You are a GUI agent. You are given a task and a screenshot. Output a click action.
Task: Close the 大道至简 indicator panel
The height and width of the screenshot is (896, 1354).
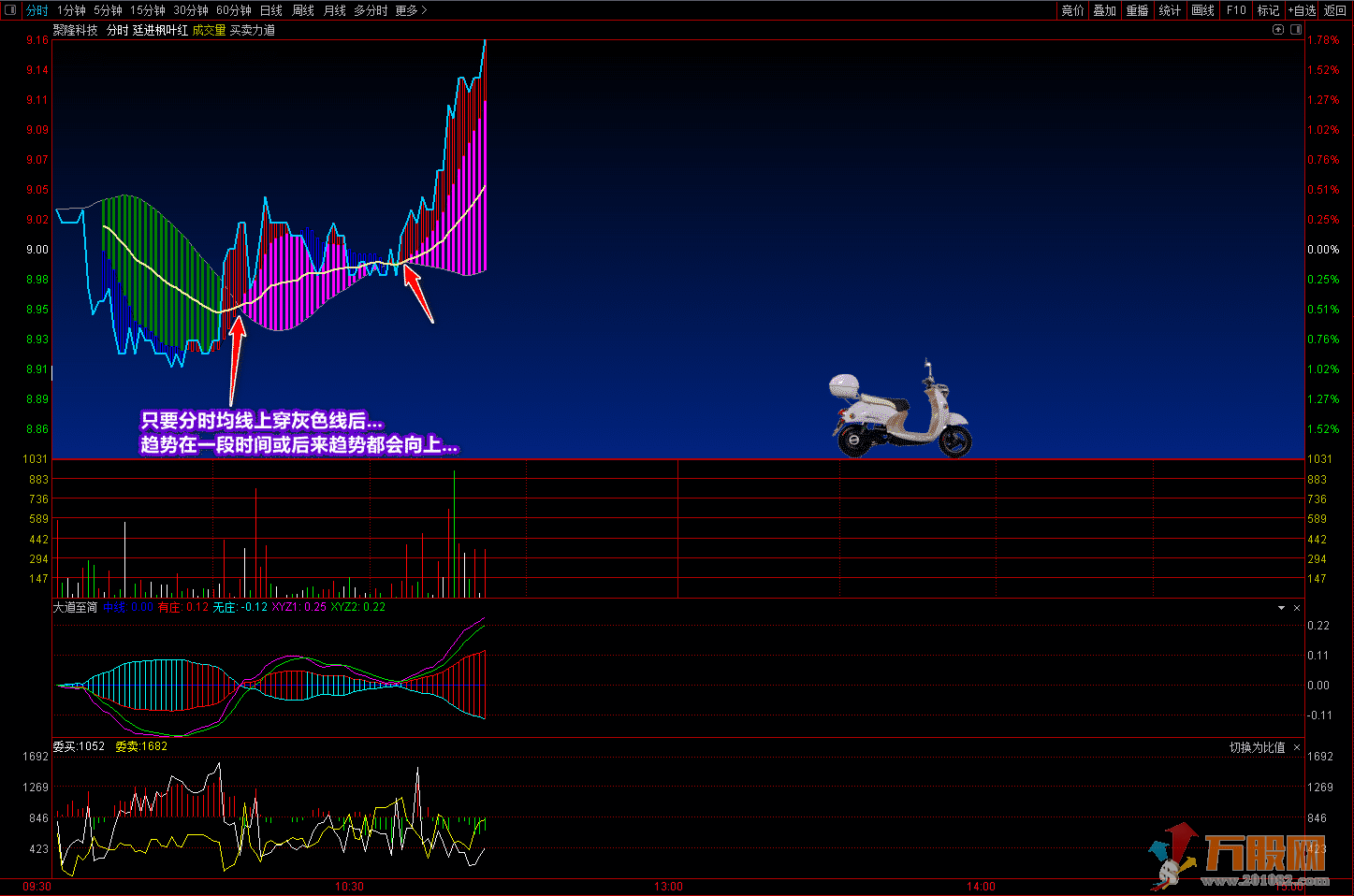point(1297,608)
